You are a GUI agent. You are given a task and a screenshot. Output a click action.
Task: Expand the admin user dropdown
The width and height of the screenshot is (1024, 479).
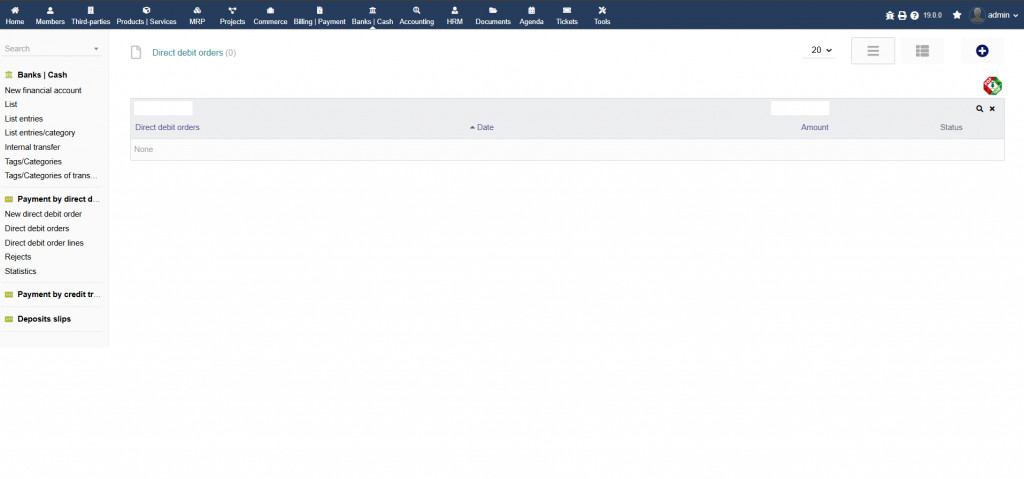pyautogui.click(x=1015, y=16)
